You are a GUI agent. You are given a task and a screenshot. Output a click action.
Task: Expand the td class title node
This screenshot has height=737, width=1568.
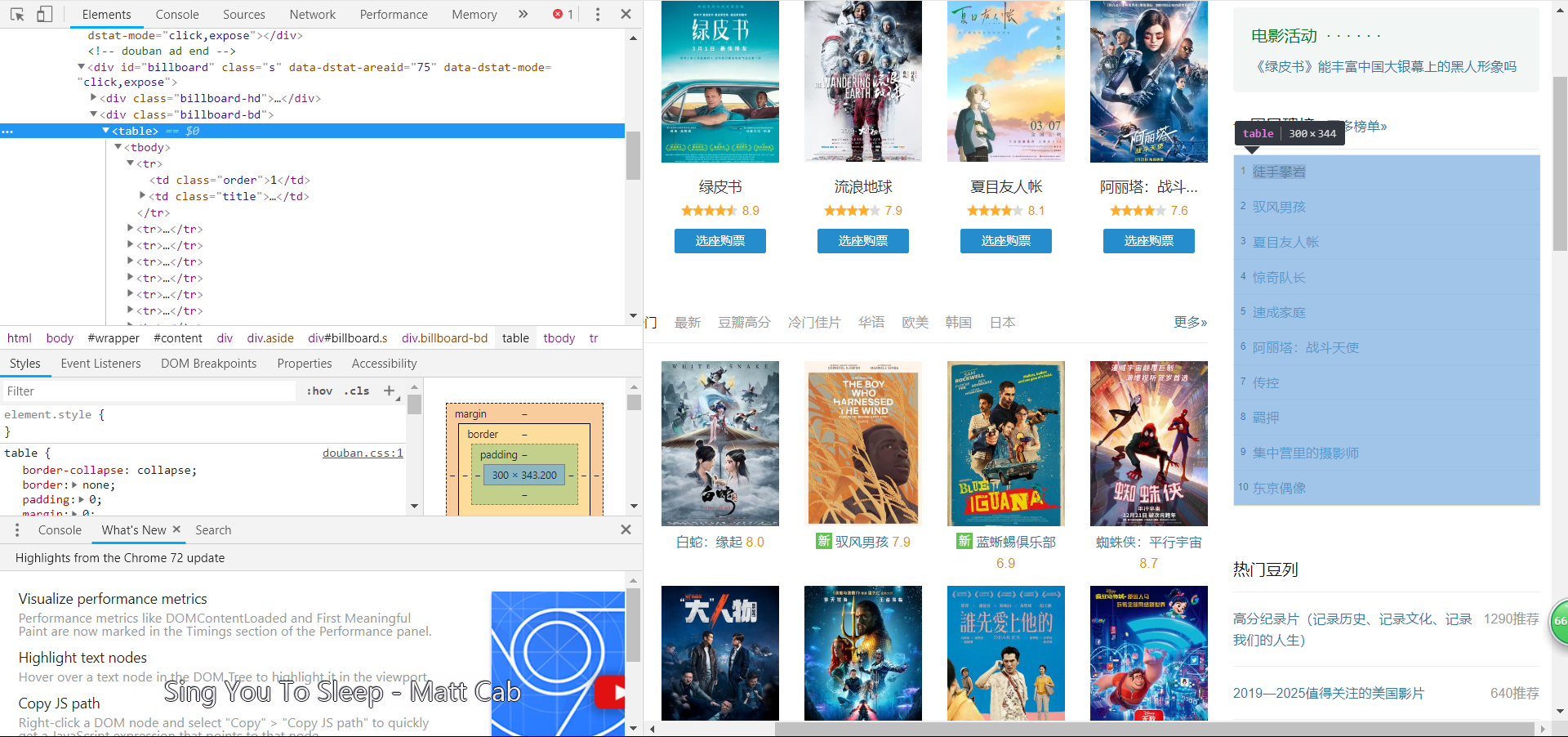143,196
